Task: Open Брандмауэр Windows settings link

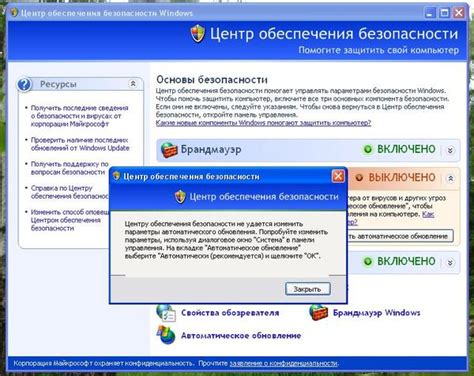Action: point(377,313)
